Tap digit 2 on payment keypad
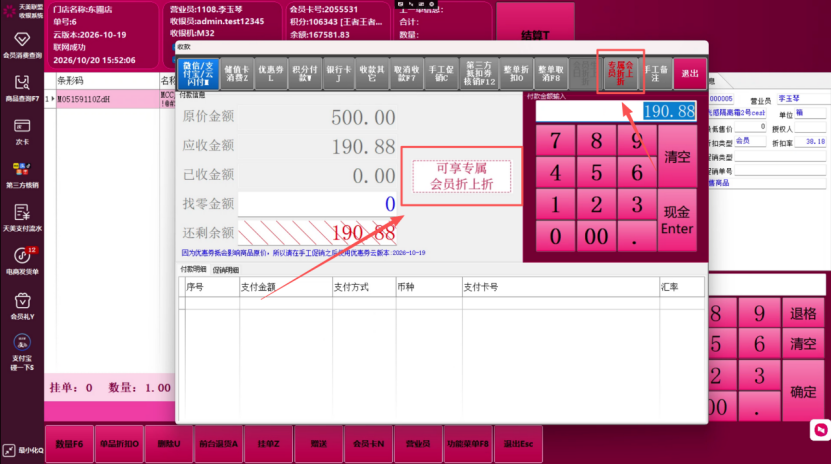This screenshot has height=464, width=831. pyautogui.click(x=596, y=204)
